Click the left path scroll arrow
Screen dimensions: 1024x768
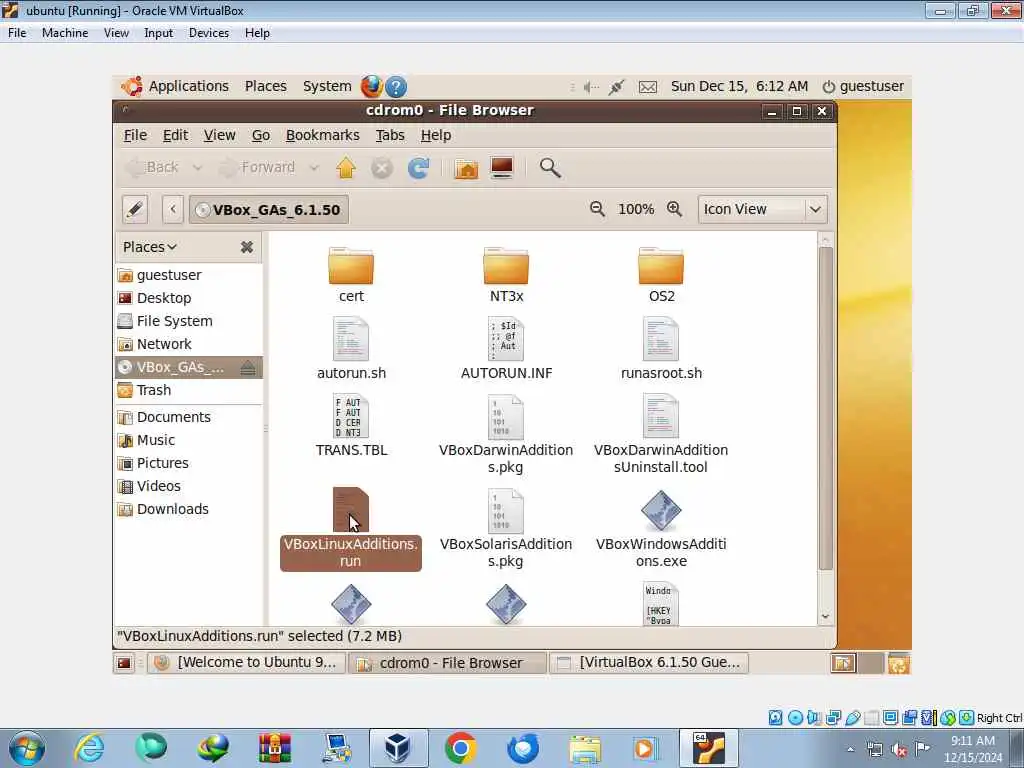173,210
